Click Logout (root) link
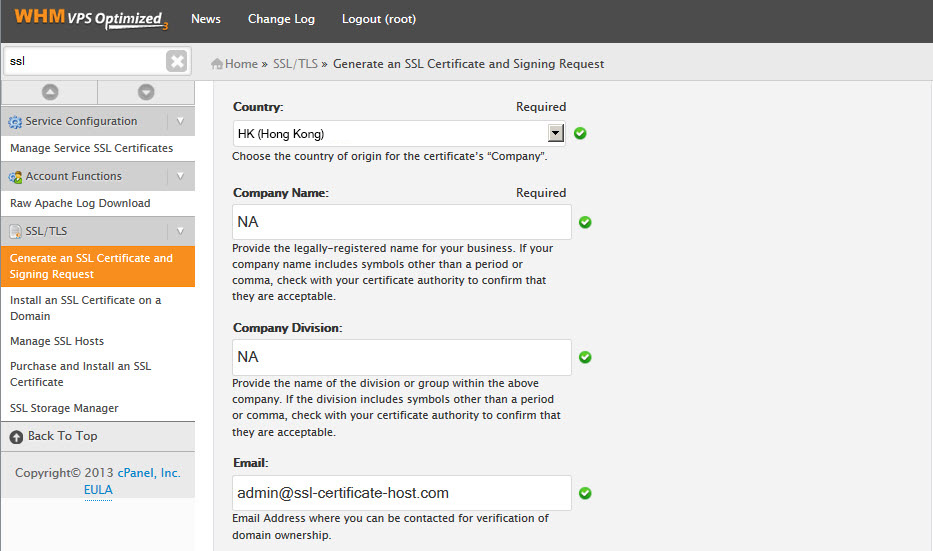 [378, 19]
